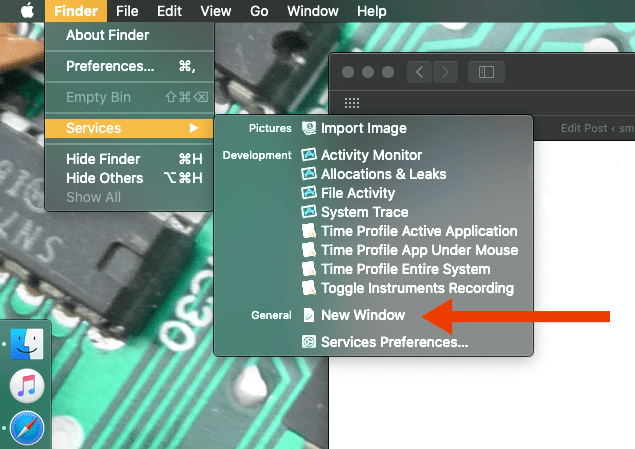This screenshot has width=635, height=449.
Task: Open Finder Preferences…
Action: [x=110, y=66]
